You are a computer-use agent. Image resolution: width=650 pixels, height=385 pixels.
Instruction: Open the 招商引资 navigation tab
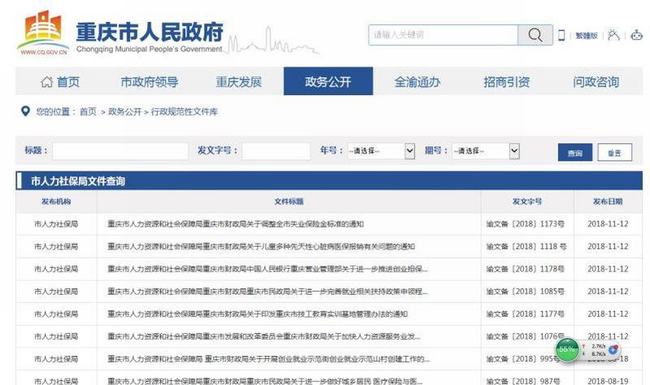pos(507,82)
